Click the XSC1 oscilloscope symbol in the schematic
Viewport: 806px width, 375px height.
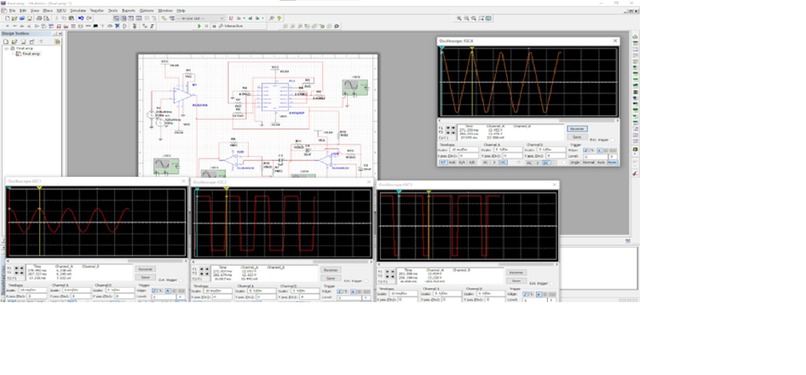[x=166, y=165]
